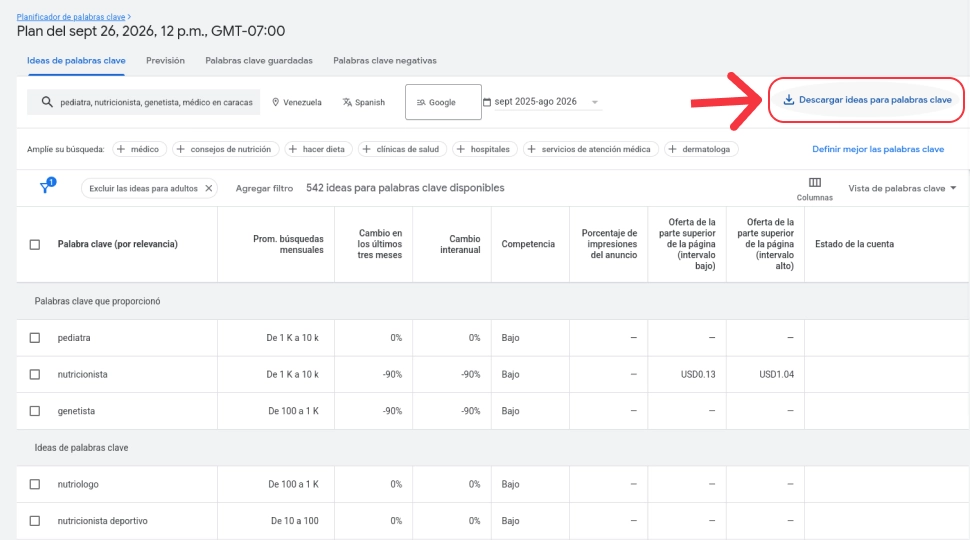970x540 pixels.
Task: Click the genetista keyword text
Action: click(76, 411)
